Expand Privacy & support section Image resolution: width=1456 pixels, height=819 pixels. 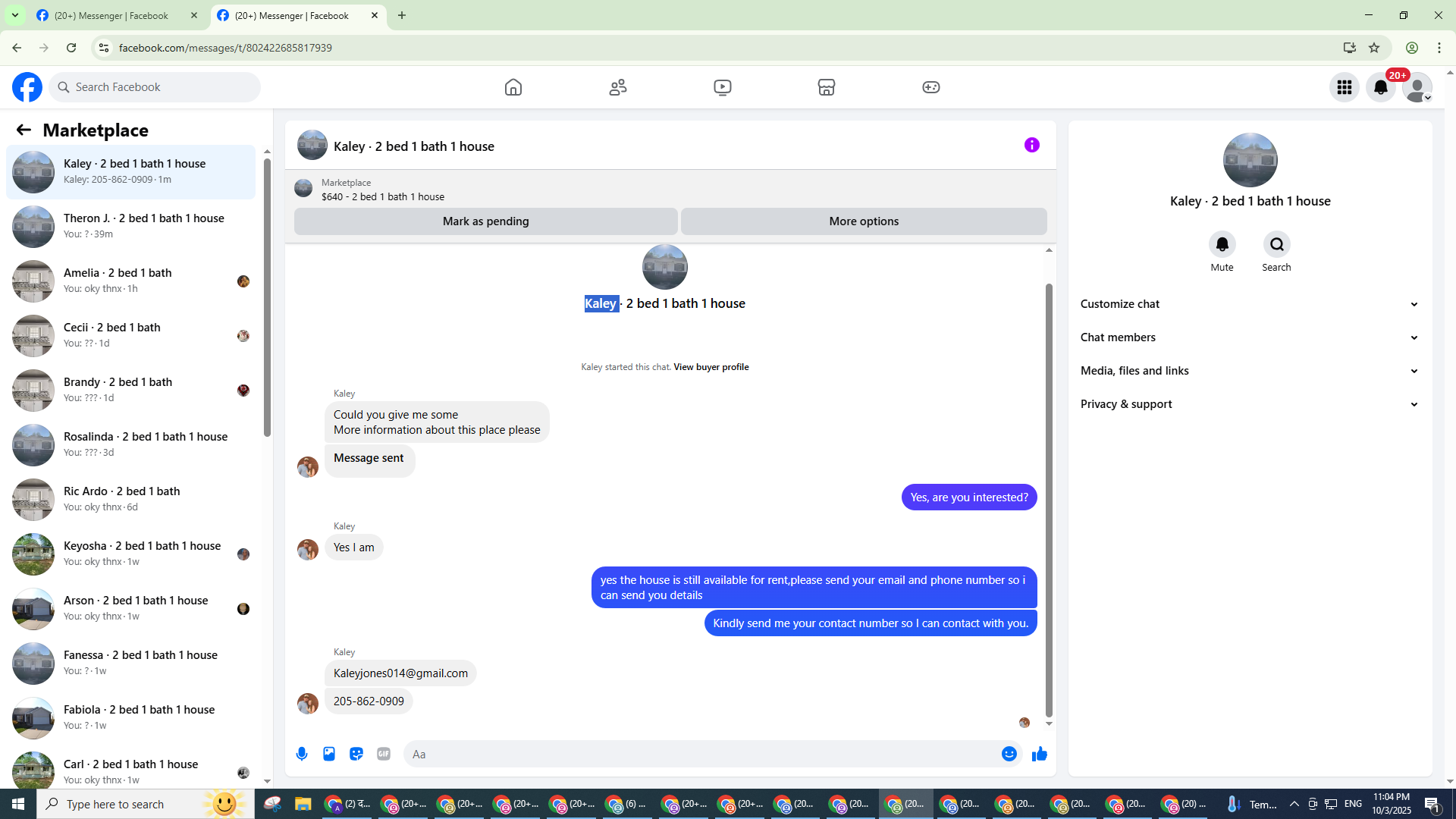pos(1250,404)
